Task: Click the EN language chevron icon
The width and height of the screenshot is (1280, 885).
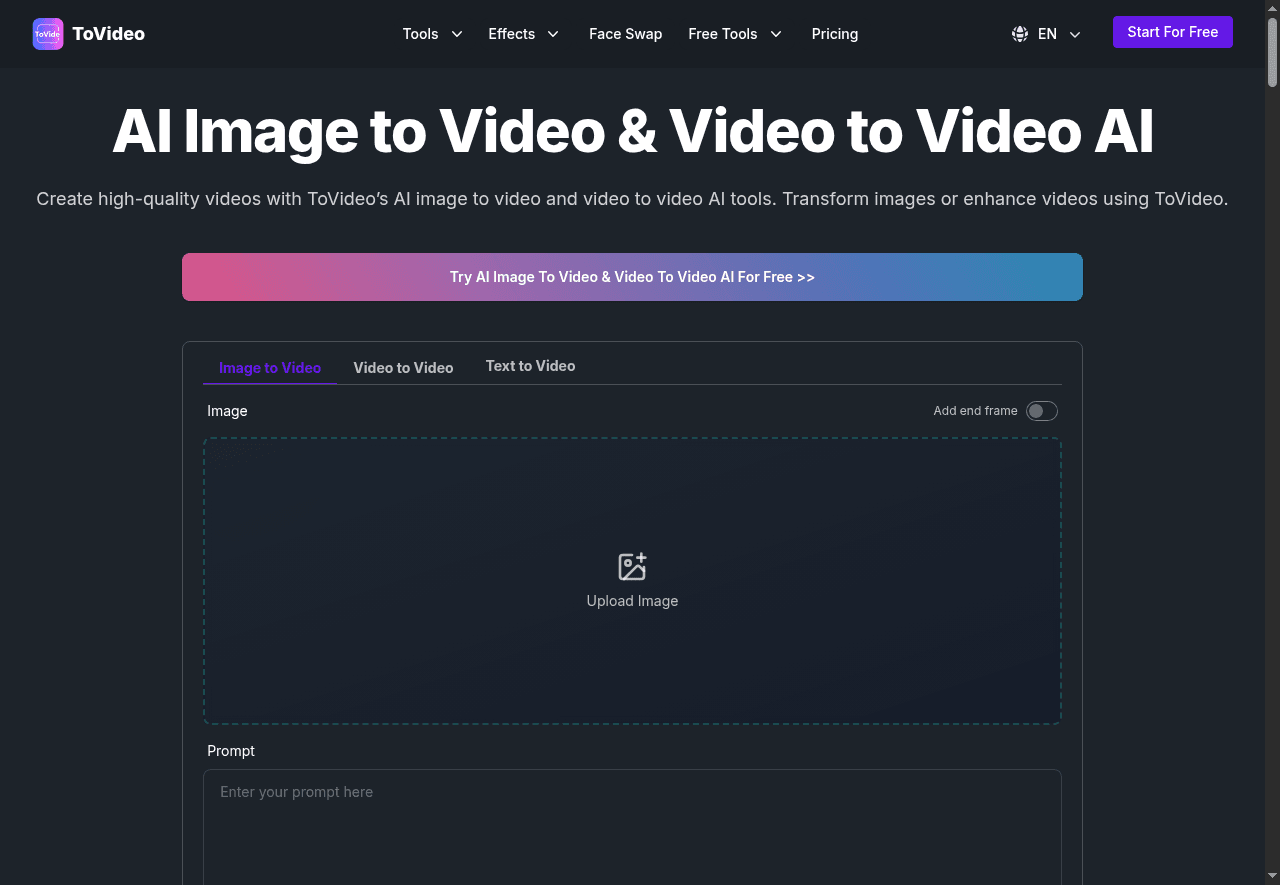Action: [x=1075, y=34]
